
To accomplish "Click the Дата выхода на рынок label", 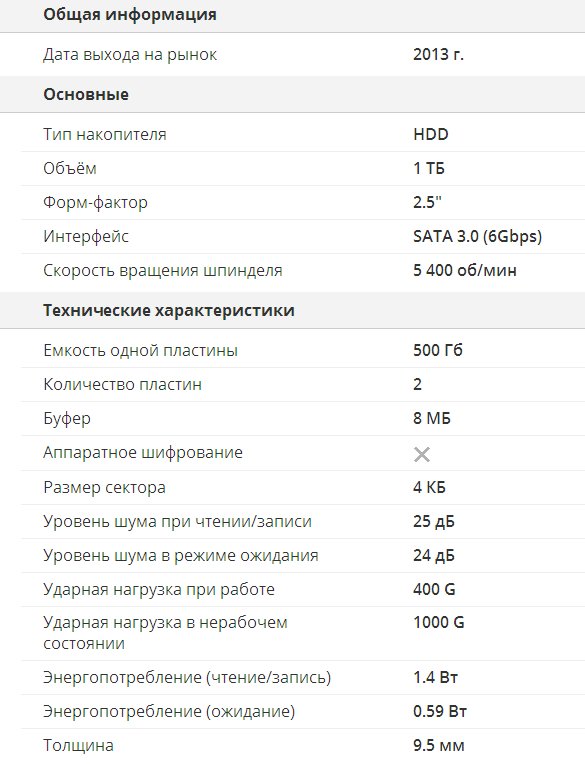I will point(130,54).
